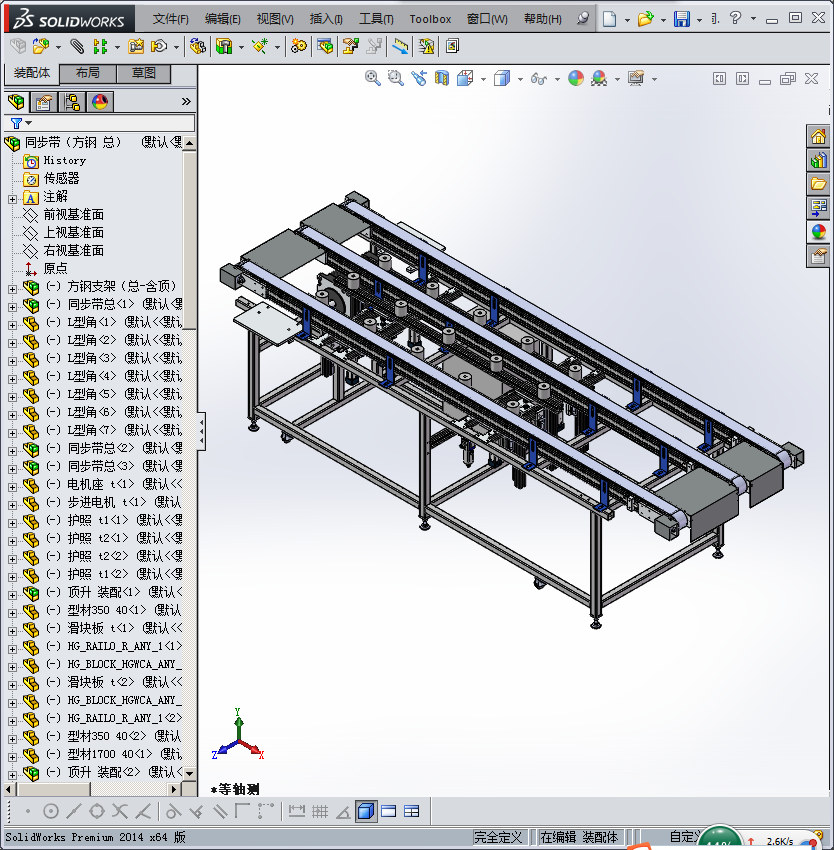Toggle hide/show items glasses icon
Image resolution: width=834 pixels, height=850 pixels.
538,79
